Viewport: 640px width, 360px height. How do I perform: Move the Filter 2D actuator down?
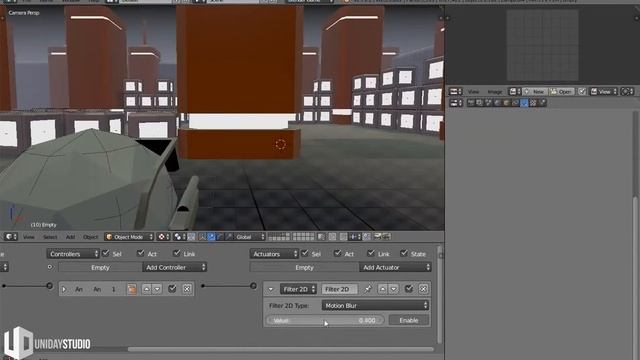click(x=393, y=289)
